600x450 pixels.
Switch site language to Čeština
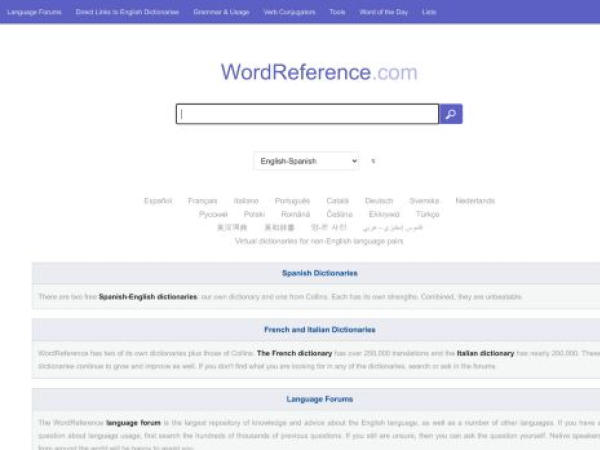[339, 214]
